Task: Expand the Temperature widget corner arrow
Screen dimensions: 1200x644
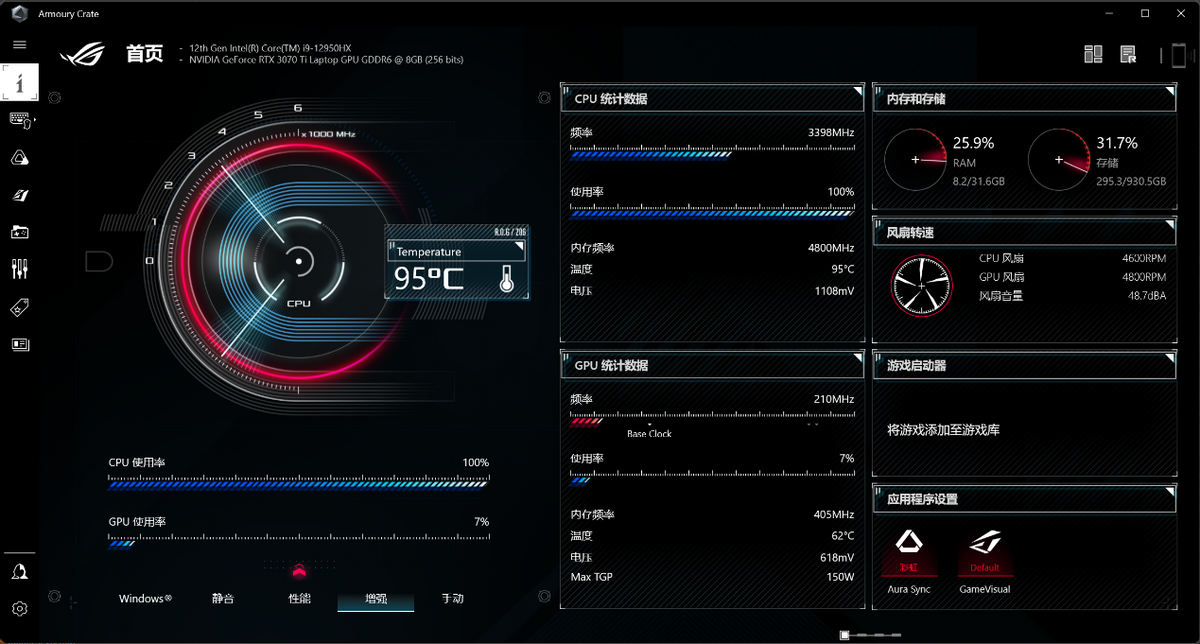Action: [x=518, y=245]
